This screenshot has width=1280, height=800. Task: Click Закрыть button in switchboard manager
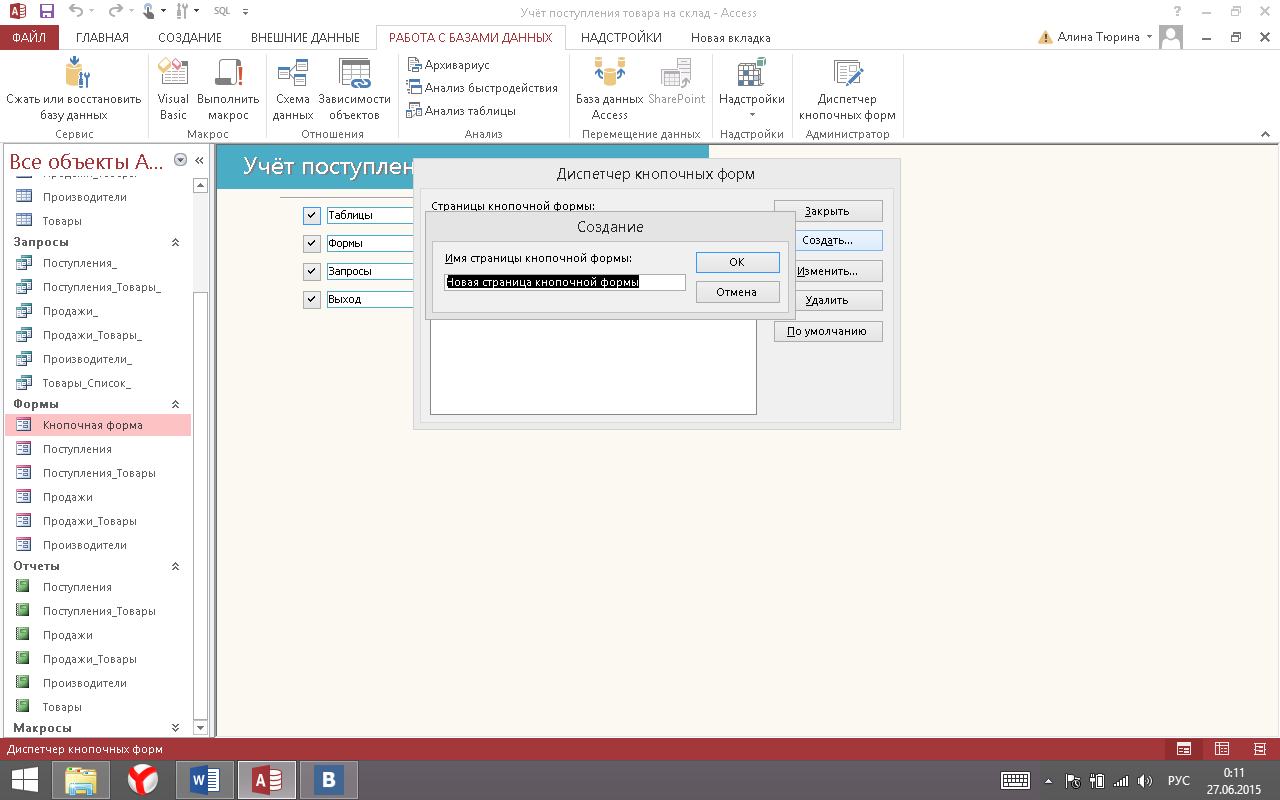[x=828, y=211]
